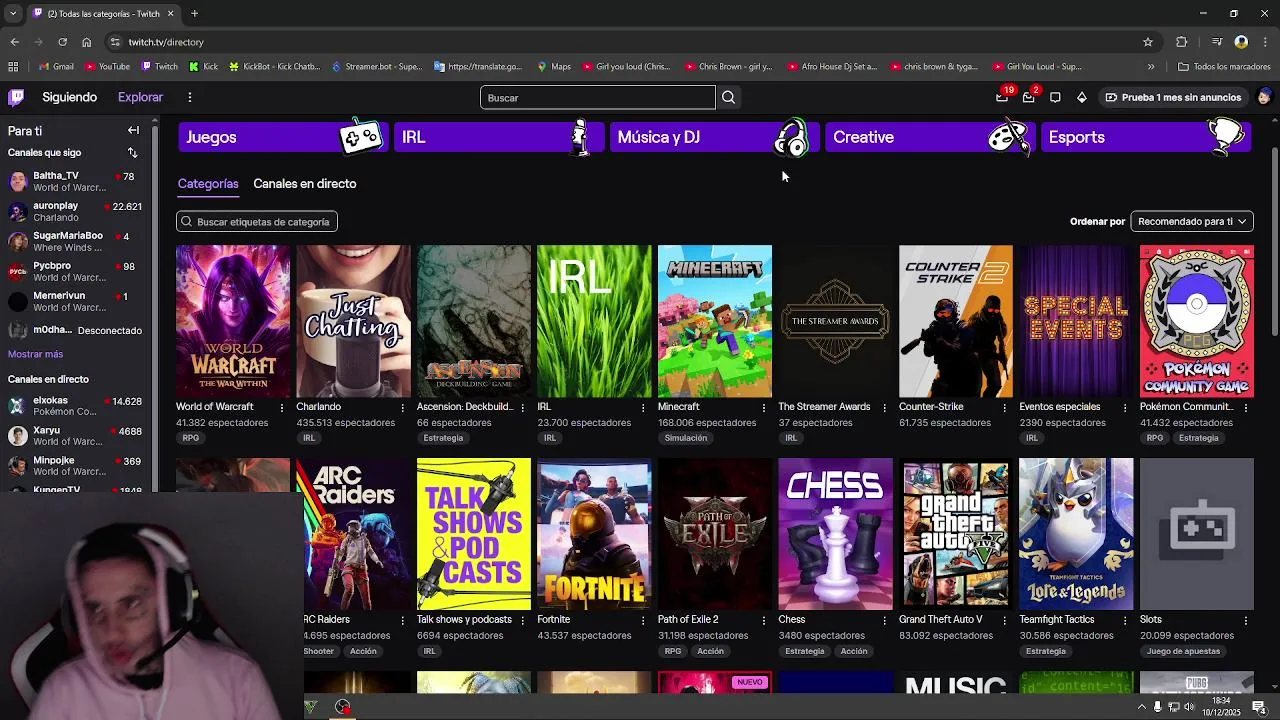Open the Siguiendo page

tap(70, 97)
